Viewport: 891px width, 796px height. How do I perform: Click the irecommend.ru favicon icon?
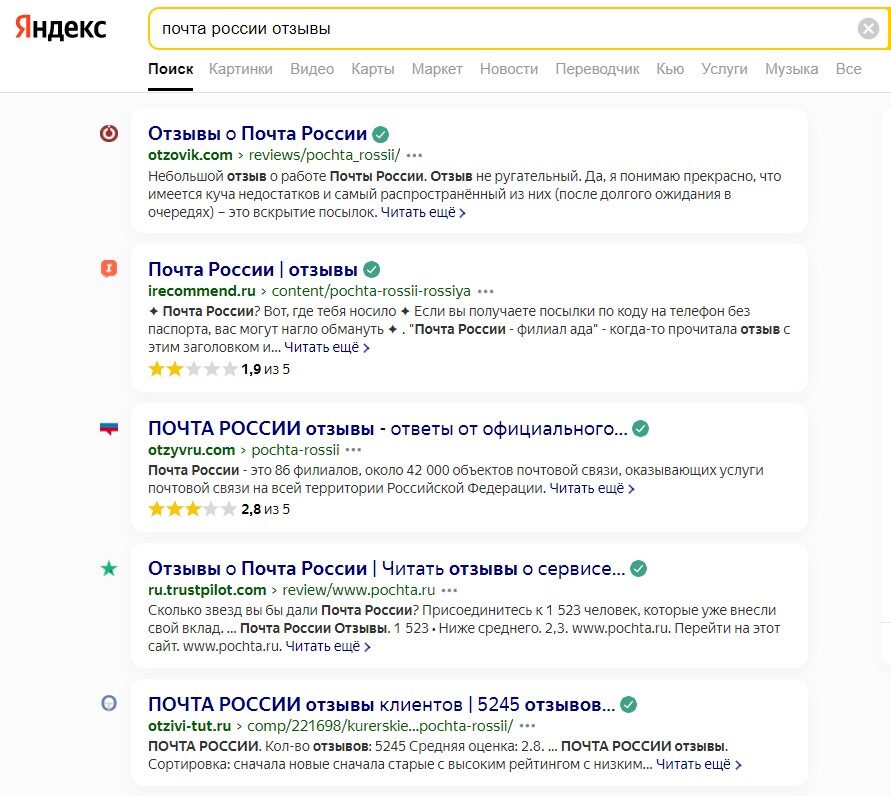click(109, 269)
